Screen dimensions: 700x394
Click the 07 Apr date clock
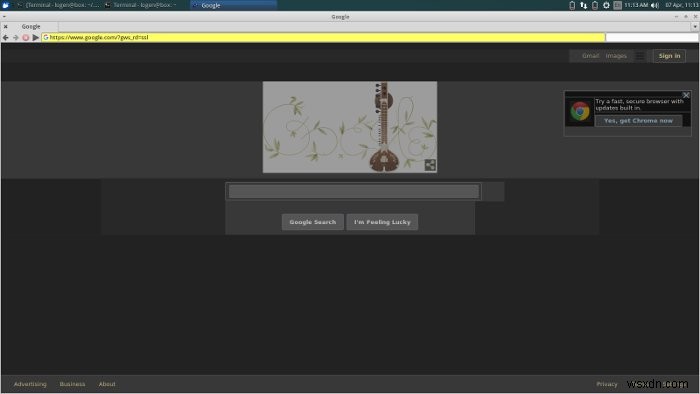[x=682, y=5]
